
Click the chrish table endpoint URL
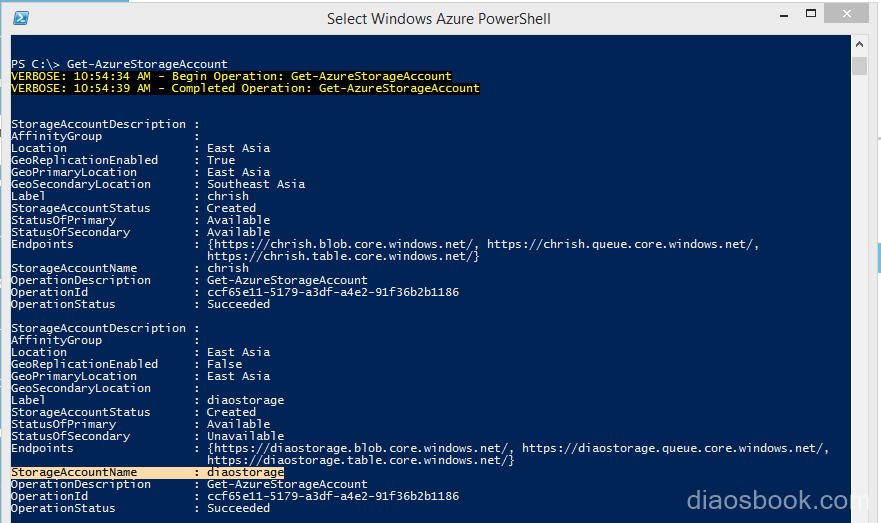point(340,256)
